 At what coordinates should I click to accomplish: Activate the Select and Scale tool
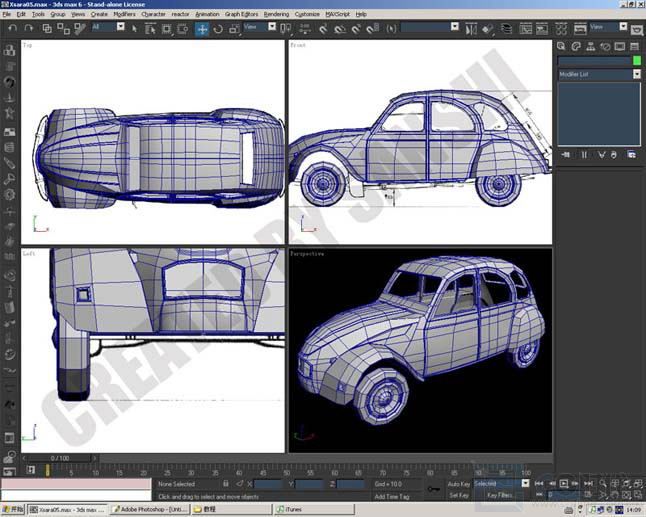[234, 28]
